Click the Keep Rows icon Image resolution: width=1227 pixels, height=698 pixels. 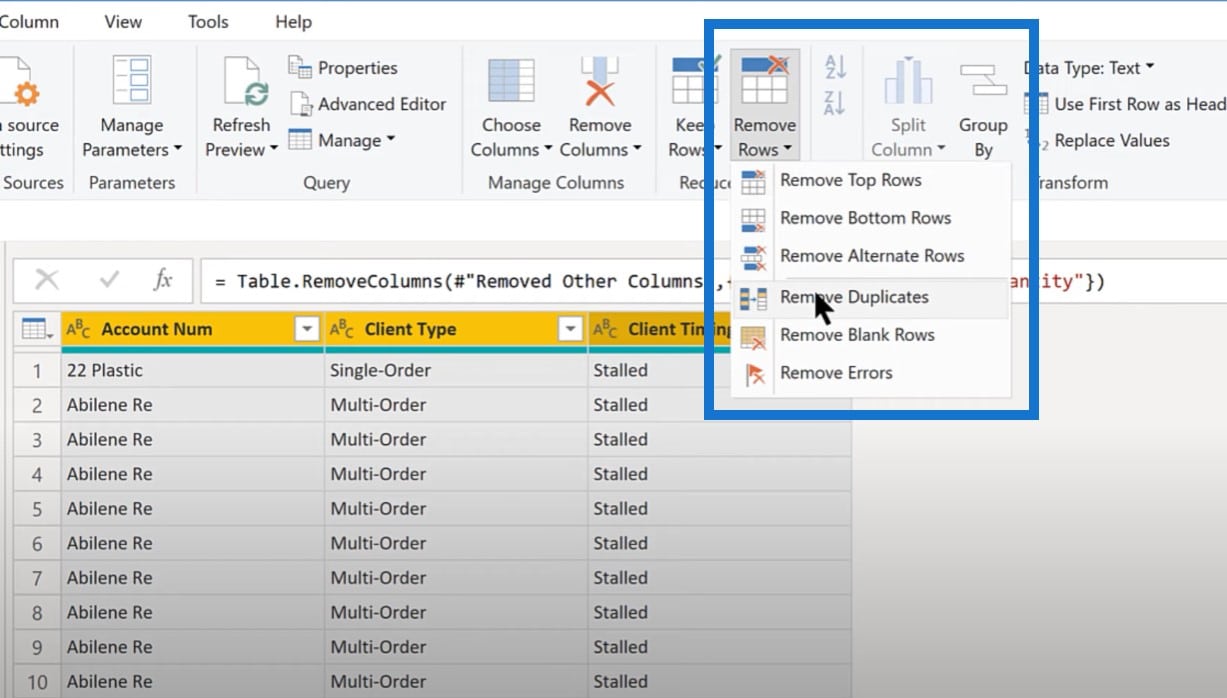pos(694,81)
